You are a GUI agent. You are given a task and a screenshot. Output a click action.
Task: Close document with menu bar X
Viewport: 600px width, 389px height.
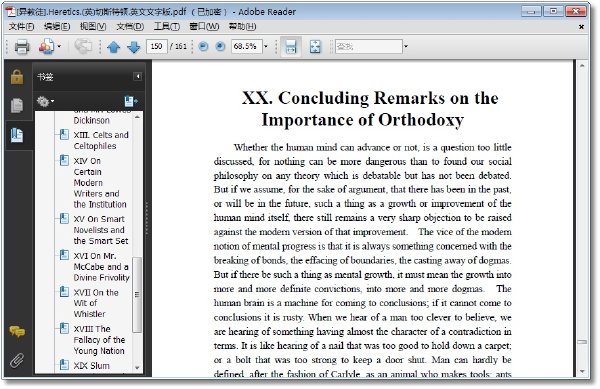pos(581,27)
